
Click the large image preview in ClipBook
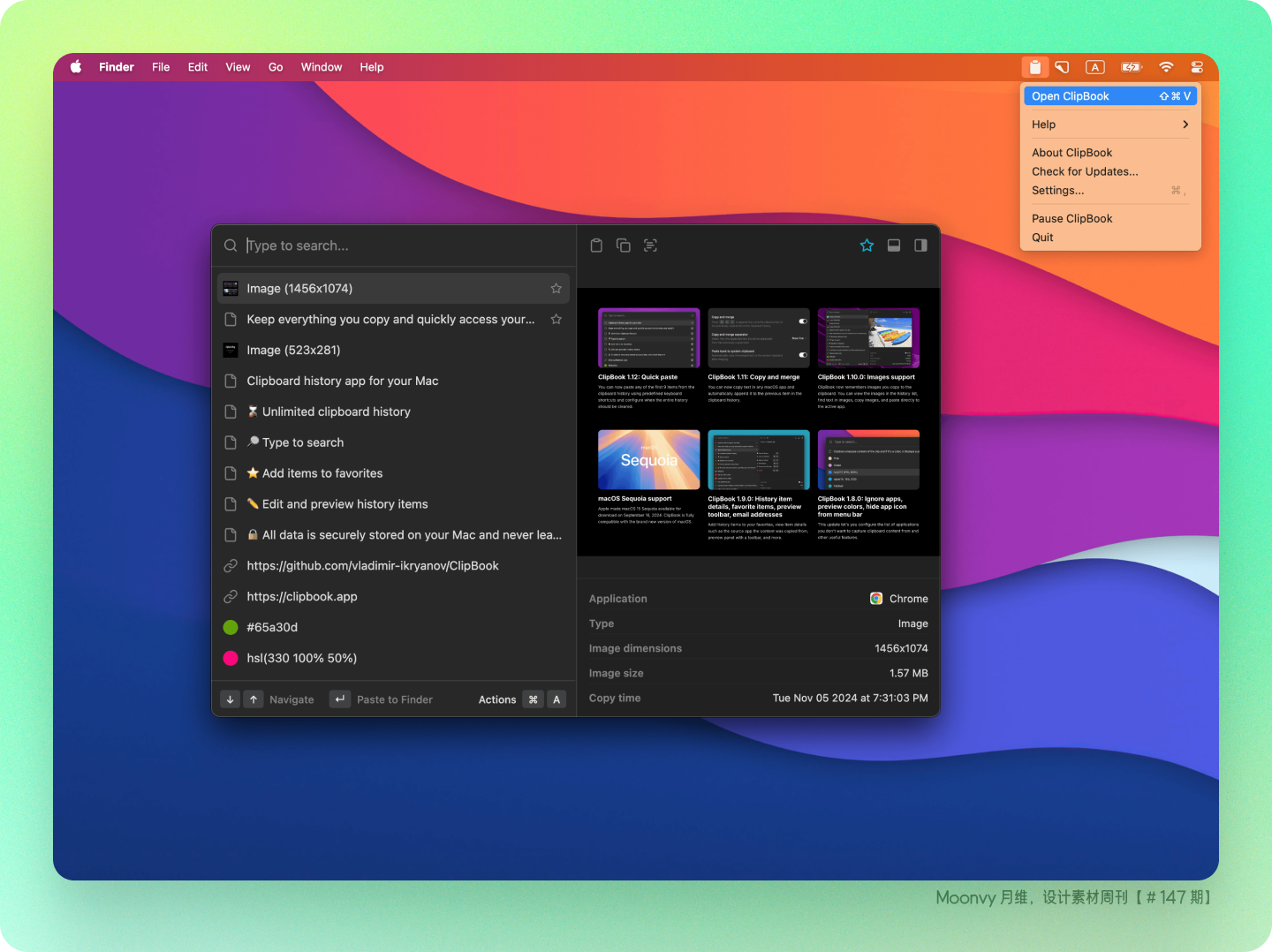click(759, 422)
